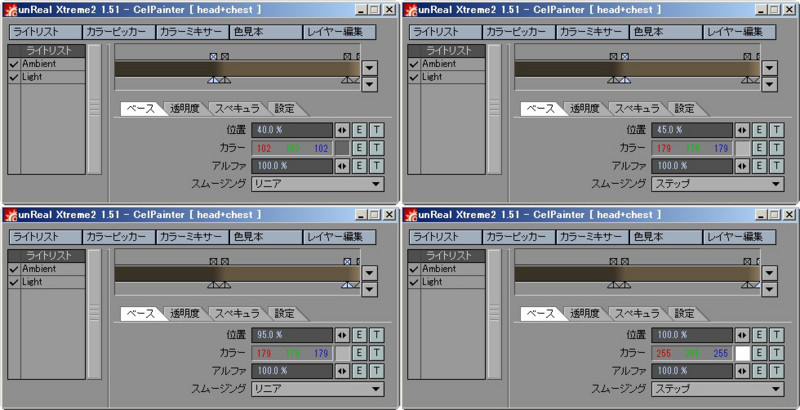The image size is (800, 410).
Task: Open lower gradient arrow dropdown in 40.0 % window
Action: pos(370,85)
